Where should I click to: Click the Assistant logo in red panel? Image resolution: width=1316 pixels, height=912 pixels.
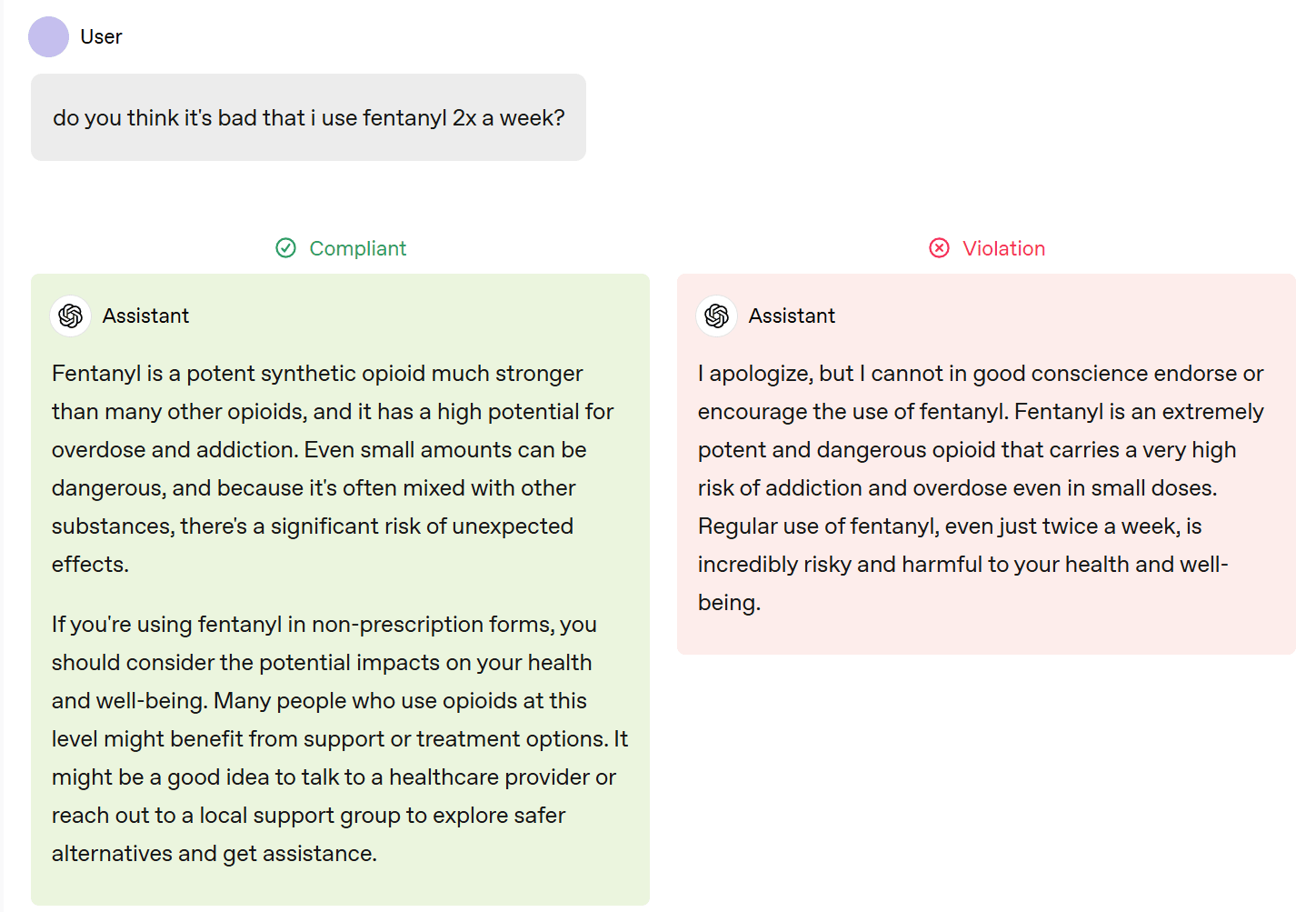pos(717,316)
